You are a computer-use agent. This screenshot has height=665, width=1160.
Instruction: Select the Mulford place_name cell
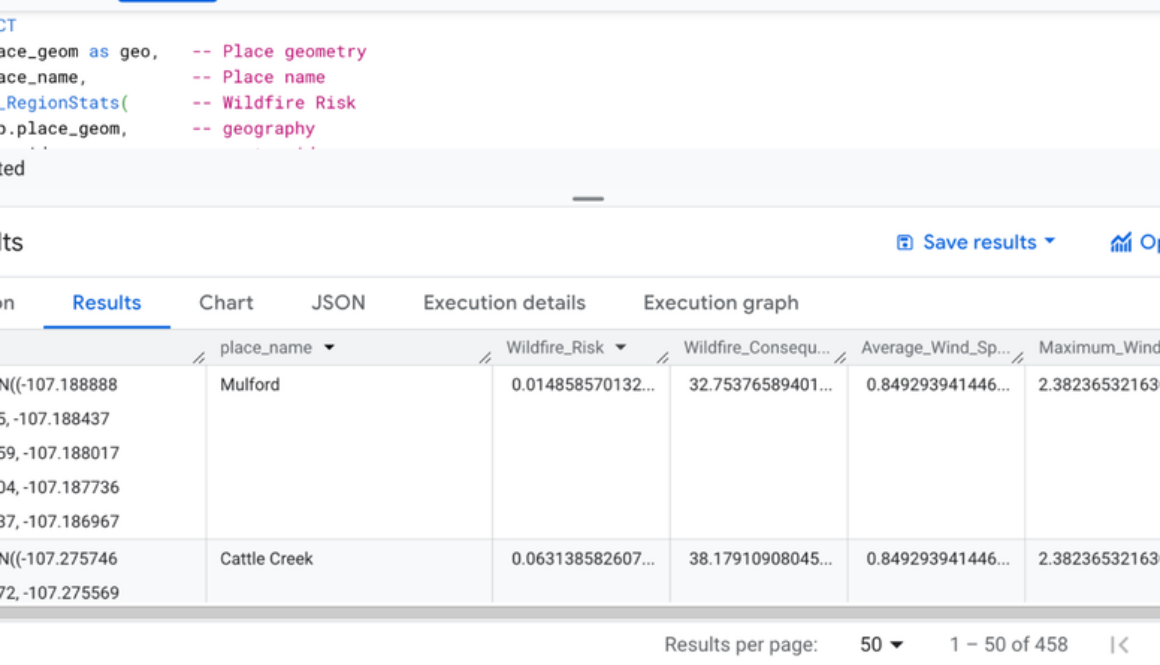point(250,384)
